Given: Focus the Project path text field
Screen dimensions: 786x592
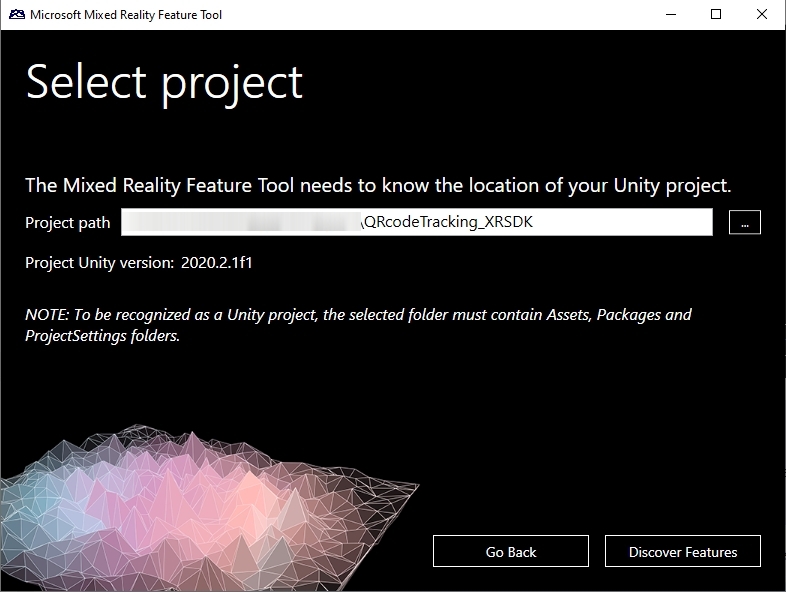Looking at the screenshot, I should click(x=417, y=222).
